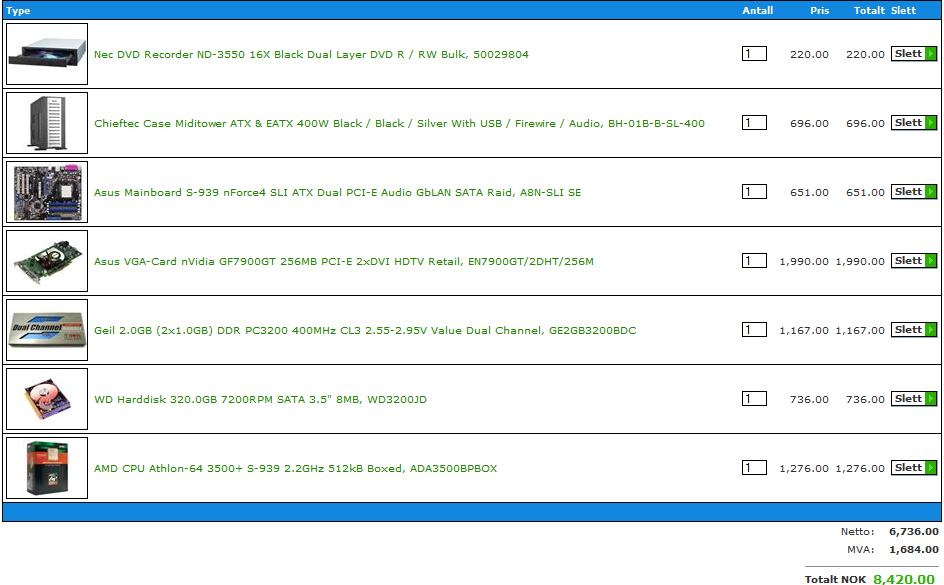Click the Antall column header
The image size is (944, 585).
pyautogui.click(x=757, y=10)
